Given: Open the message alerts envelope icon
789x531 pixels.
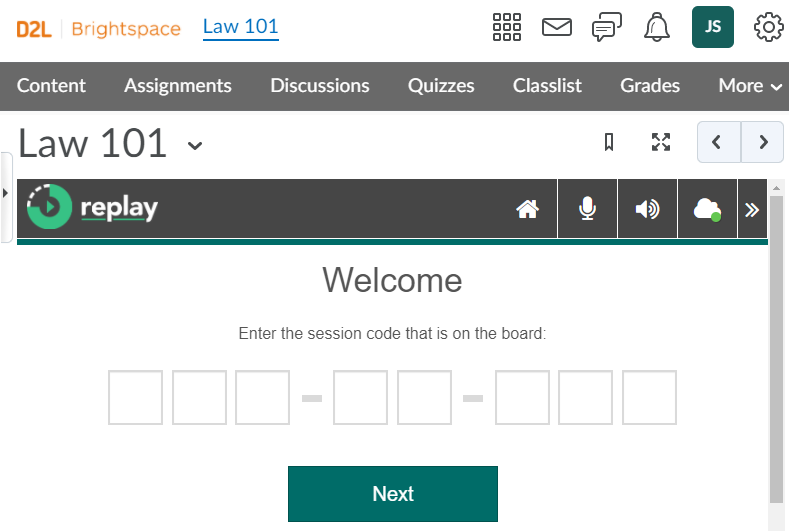Looking at the screenshot, I should [557, 27].
